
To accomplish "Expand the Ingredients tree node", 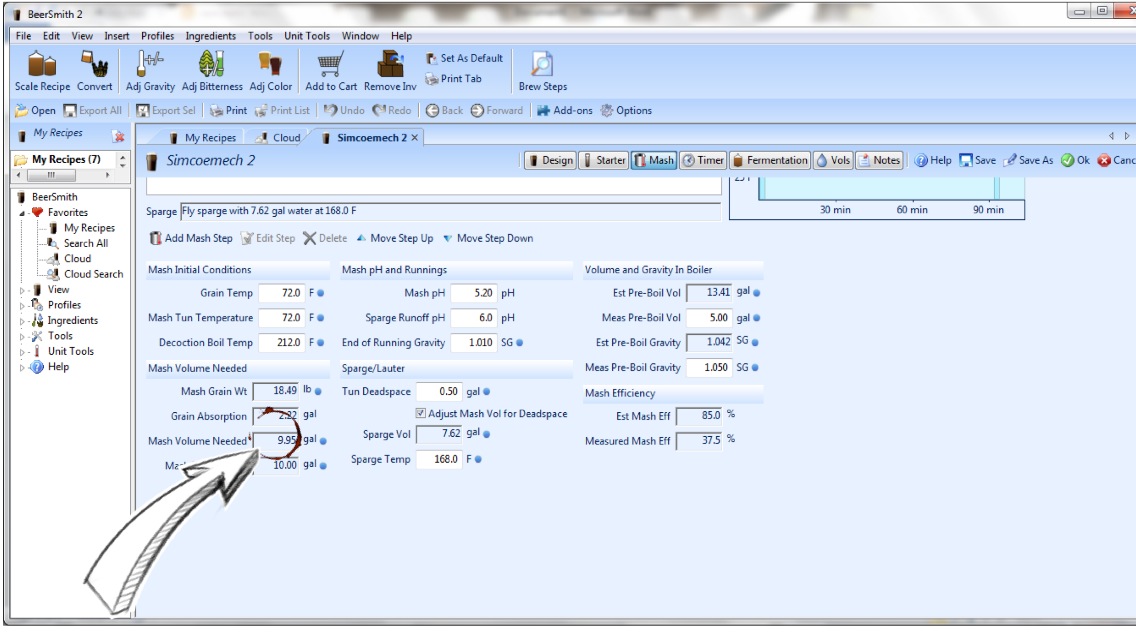I will [23, 321].
